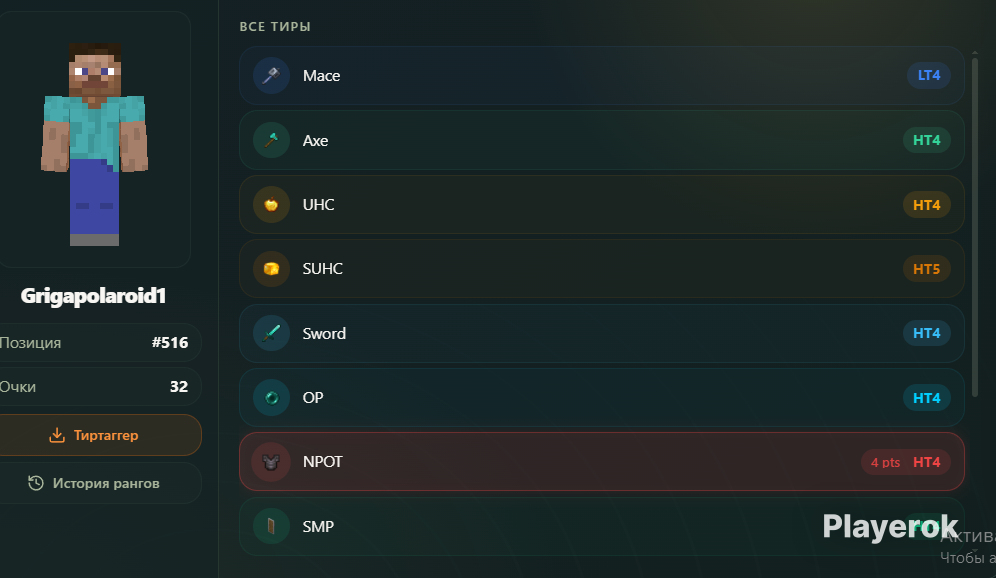Select the UHC golden apple icon

[271, 205]
